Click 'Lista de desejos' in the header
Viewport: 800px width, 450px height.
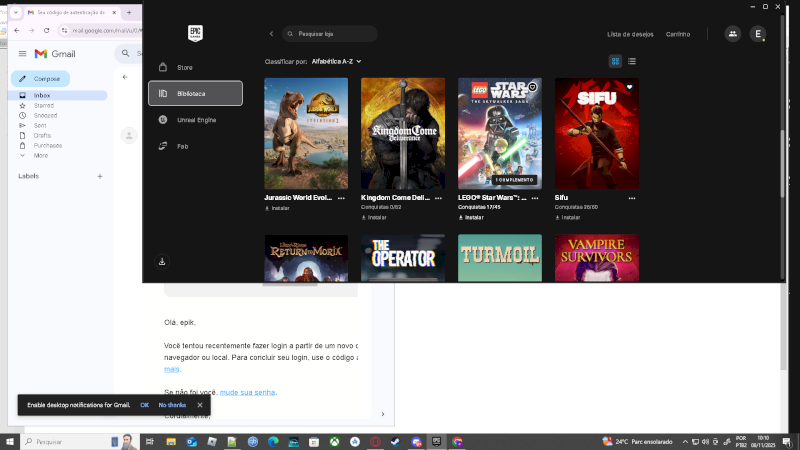point(630,34)
